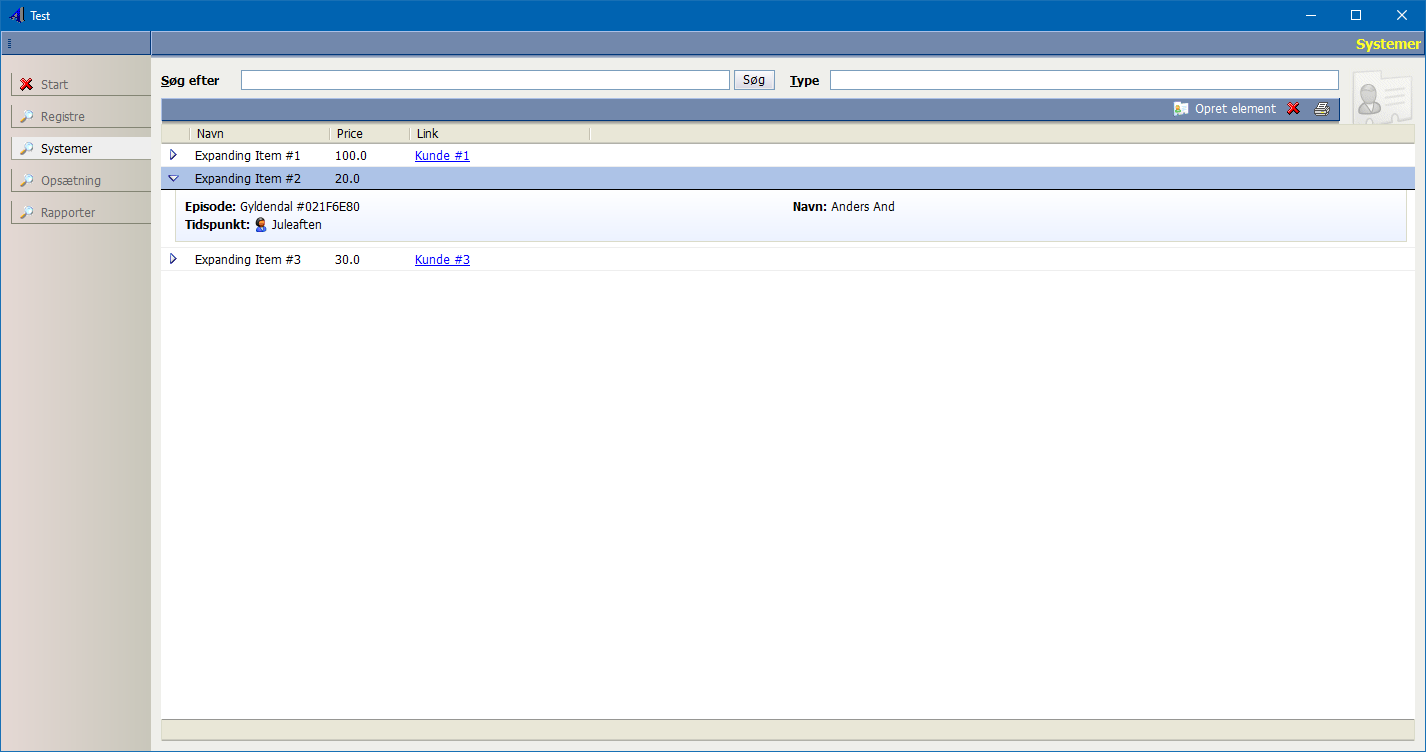Click Opret element button label
Image resolution: width=1426 pixels, height=752 pixels.
click(x=1235, y=109)
